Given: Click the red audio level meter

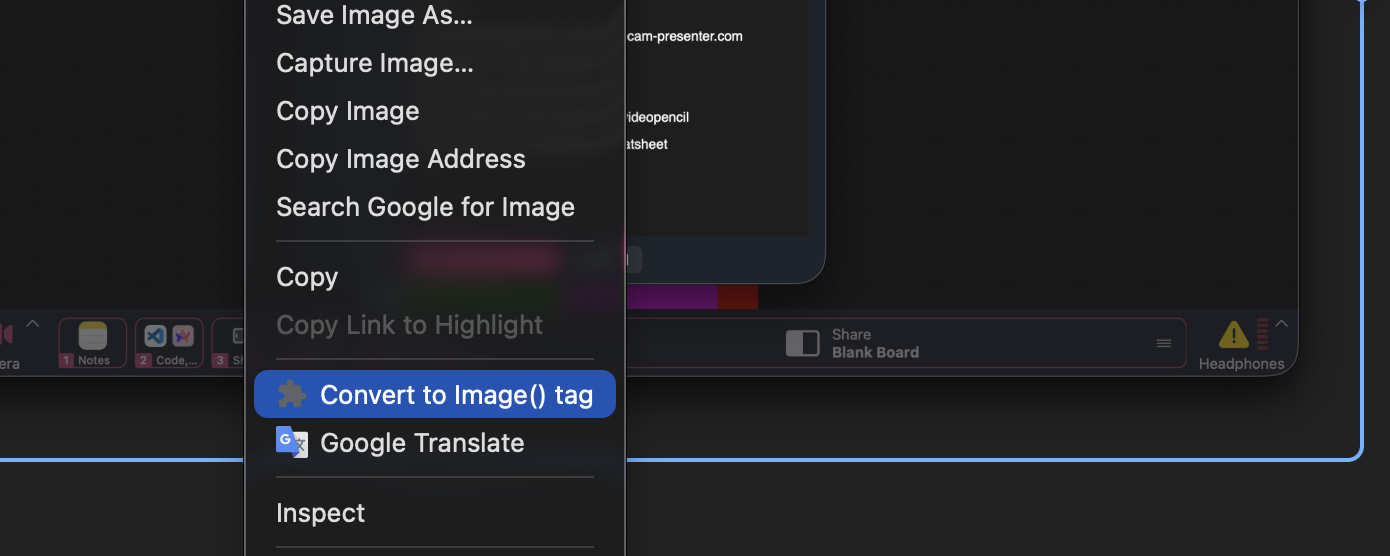Looking at the screenshot, I should [1262, 335].
